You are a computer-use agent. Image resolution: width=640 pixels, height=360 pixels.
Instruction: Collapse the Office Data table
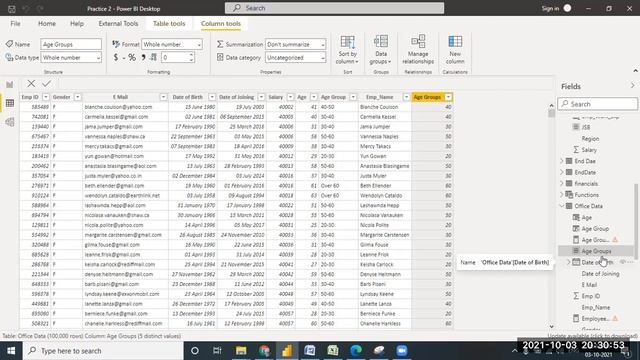(x=562, y=206)
